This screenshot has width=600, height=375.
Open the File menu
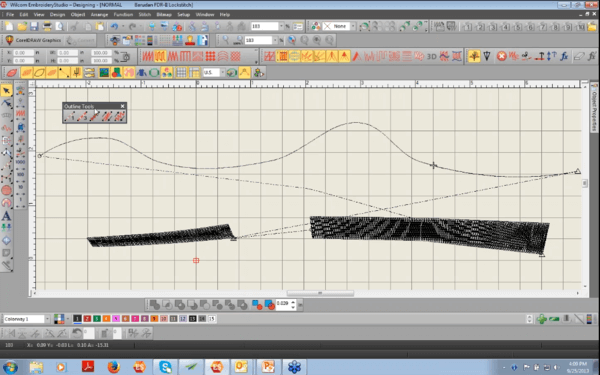(x=10, y=15)
